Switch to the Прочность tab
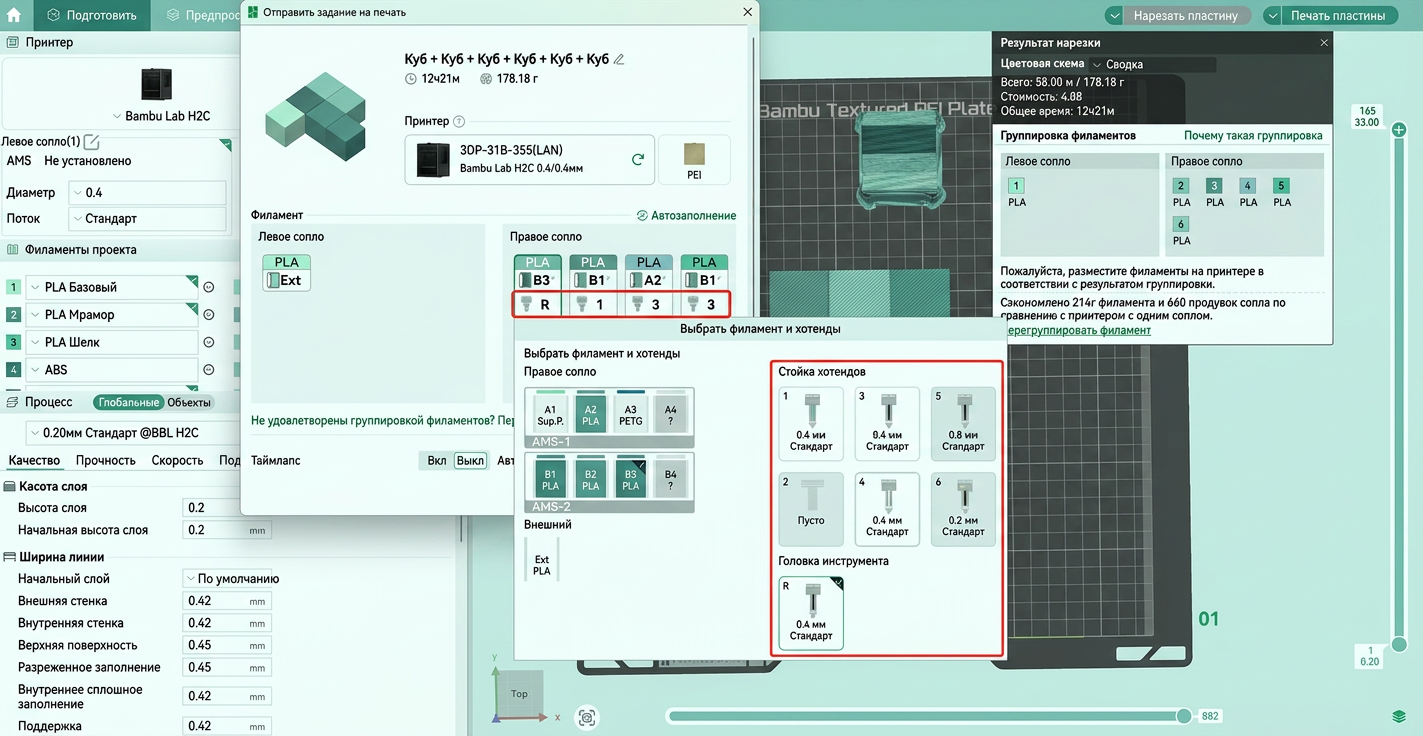The width and height of the screenshot is (1423, 736). point(106,461)
